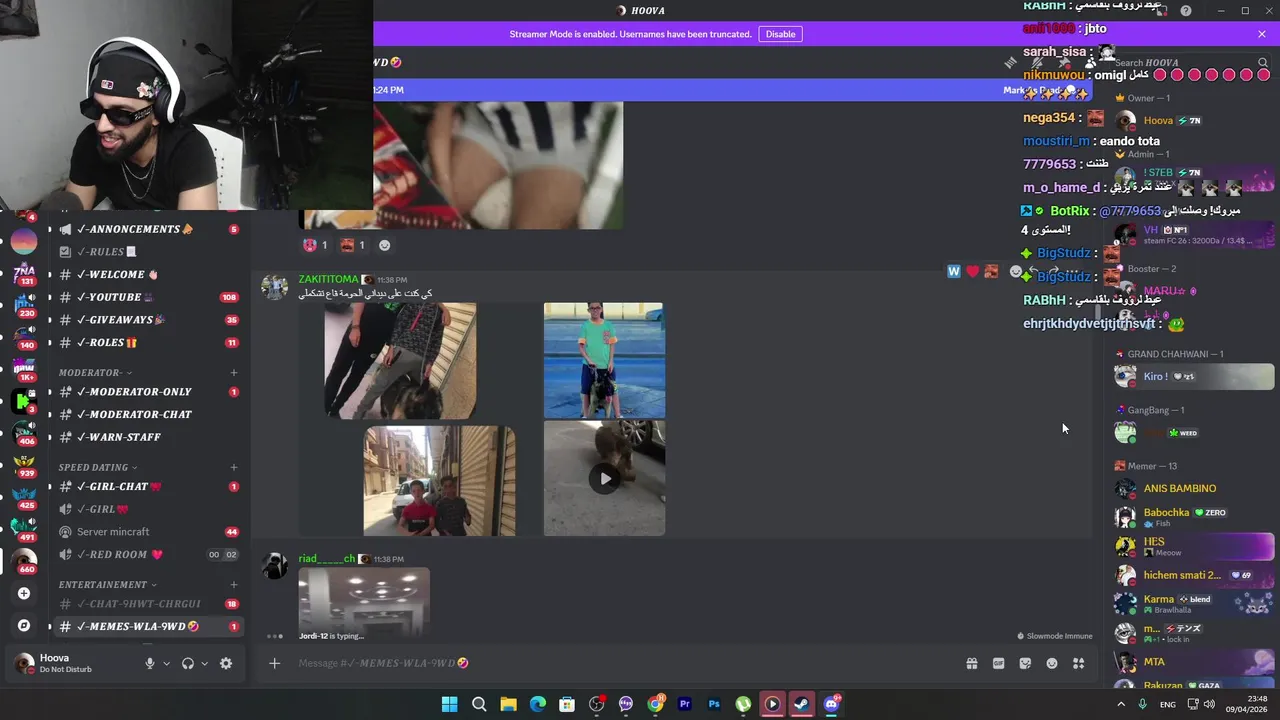Image resolution: width=1280 pixels, height=720 pixels.
Task: Open Photoshop from taskbar
Action: 714,704
